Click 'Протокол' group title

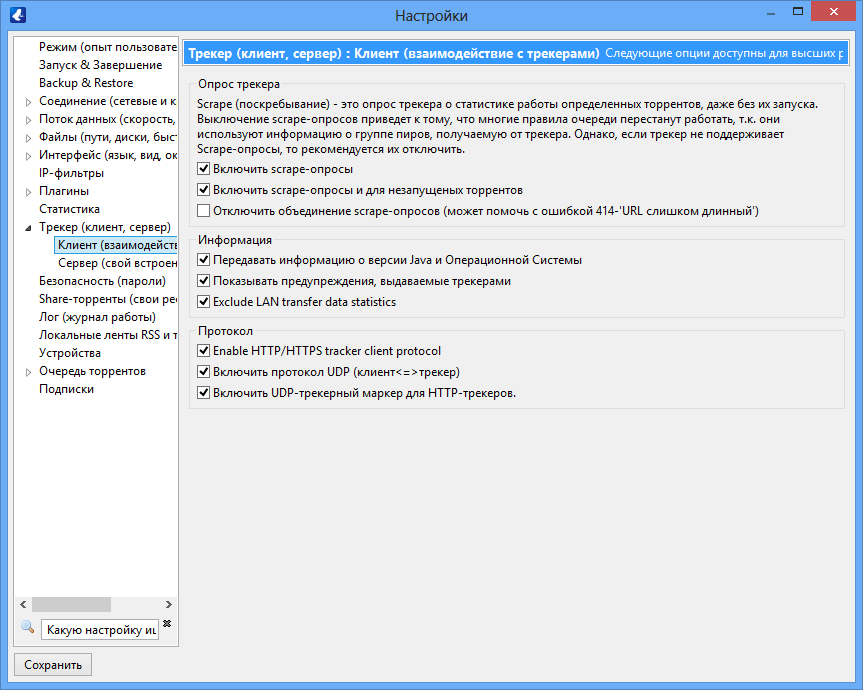(226, 331)
